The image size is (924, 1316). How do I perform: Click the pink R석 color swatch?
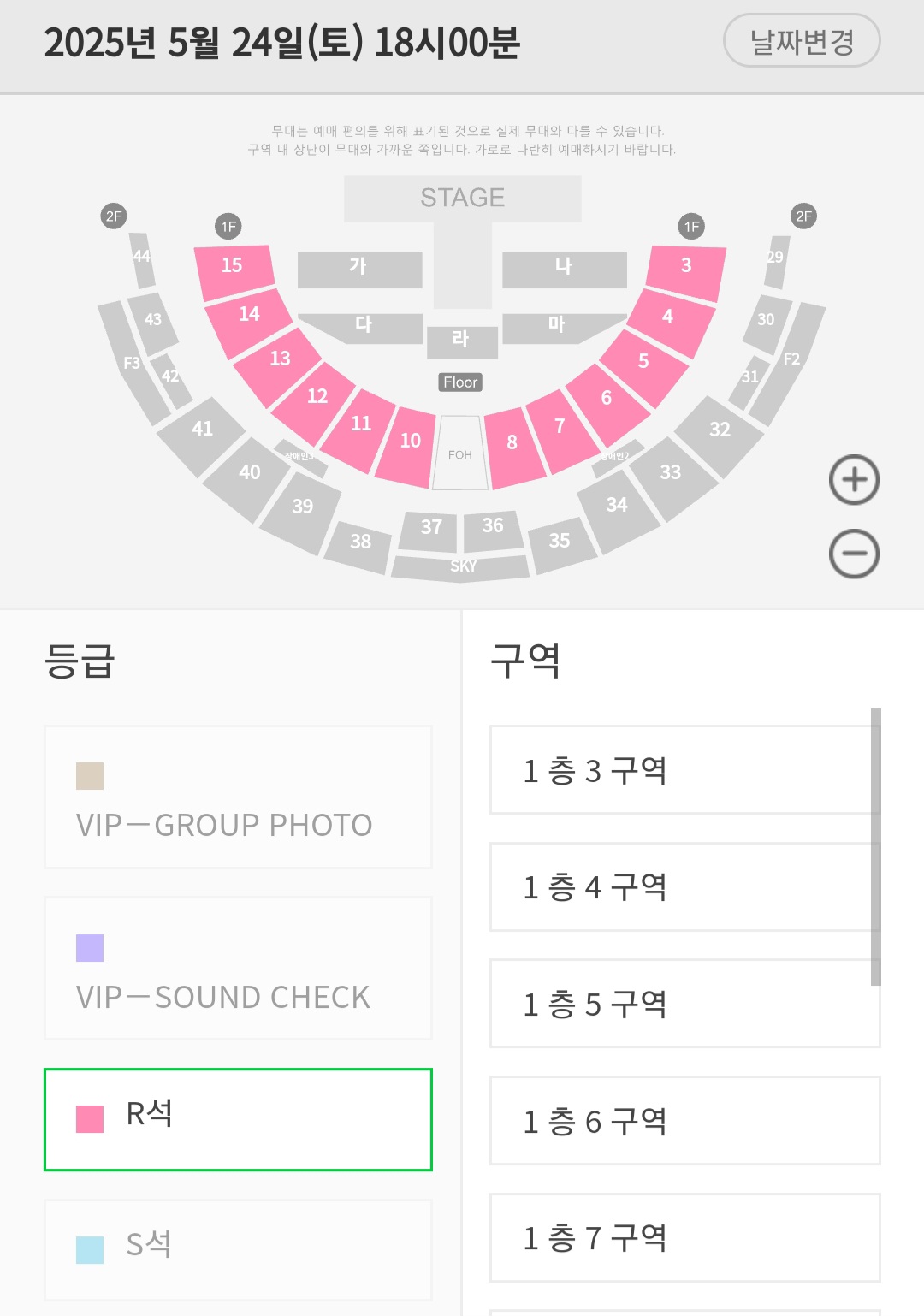(90, 1118)
